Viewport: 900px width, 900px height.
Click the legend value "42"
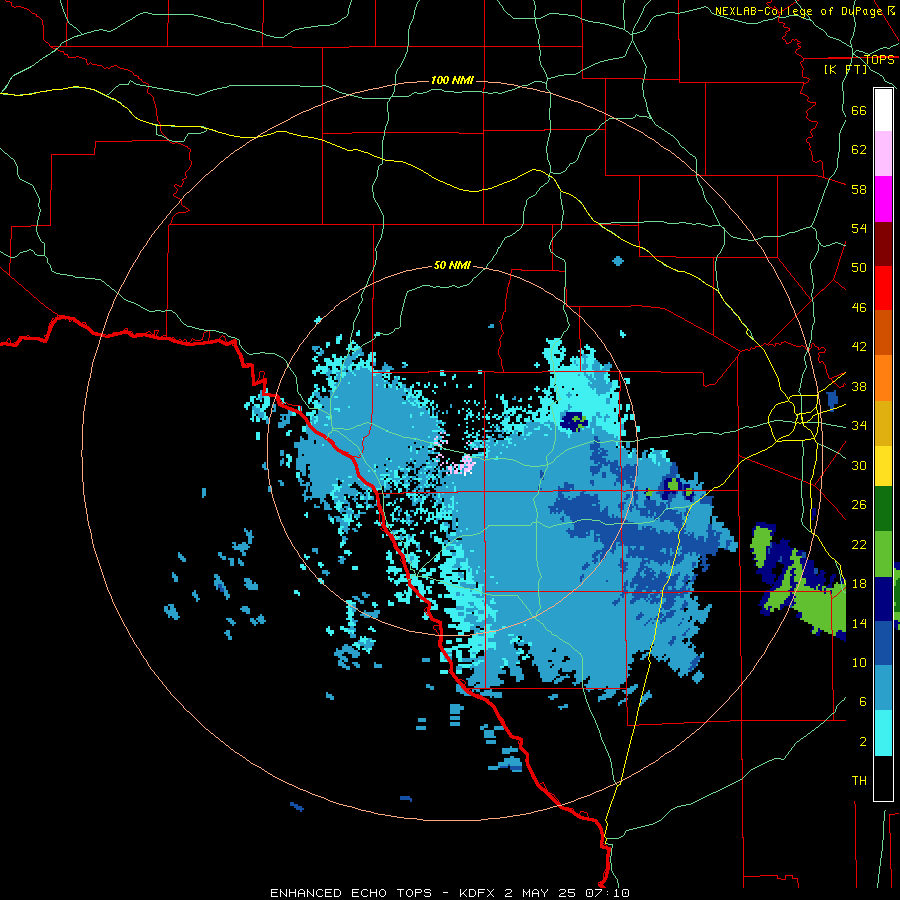click(859, 346)
